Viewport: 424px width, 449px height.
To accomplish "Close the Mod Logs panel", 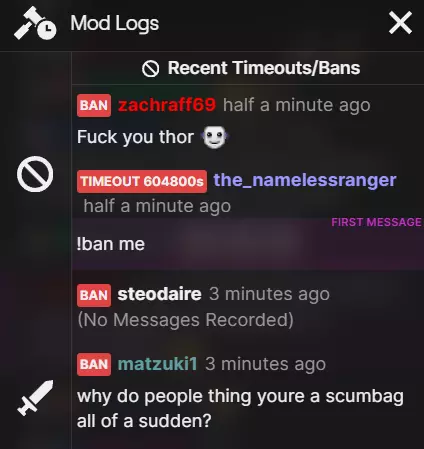I will coord(400,23).
